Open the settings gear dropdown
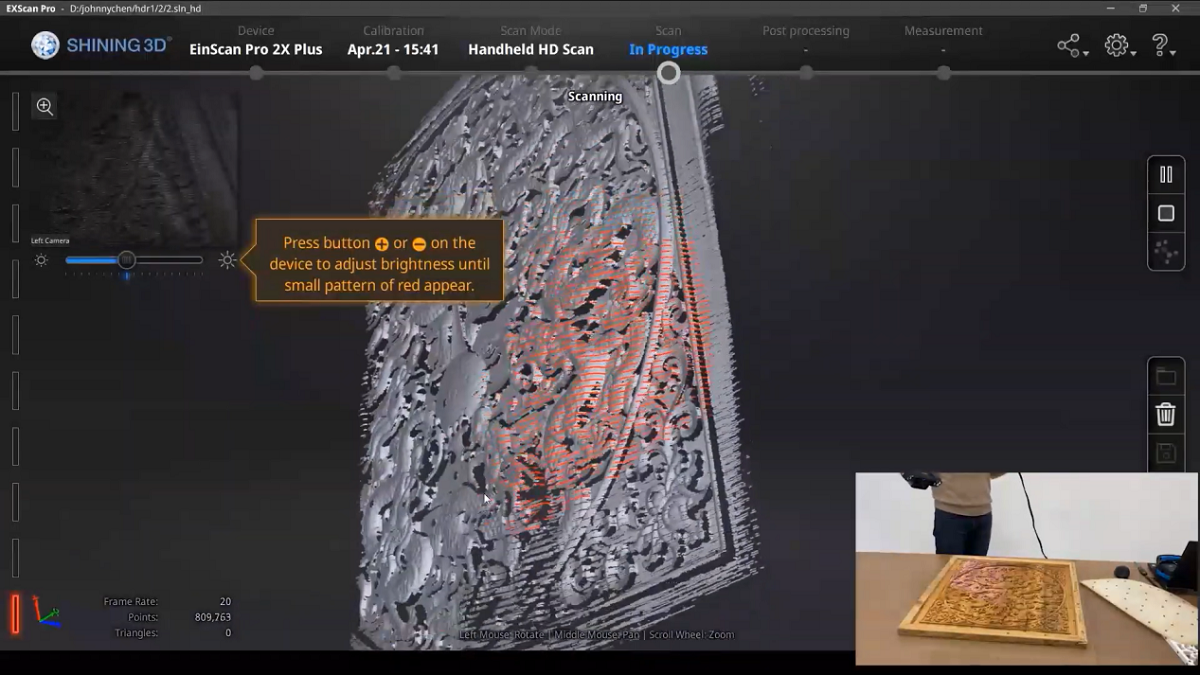The image size is (1200, 675). pos(1118,46)
